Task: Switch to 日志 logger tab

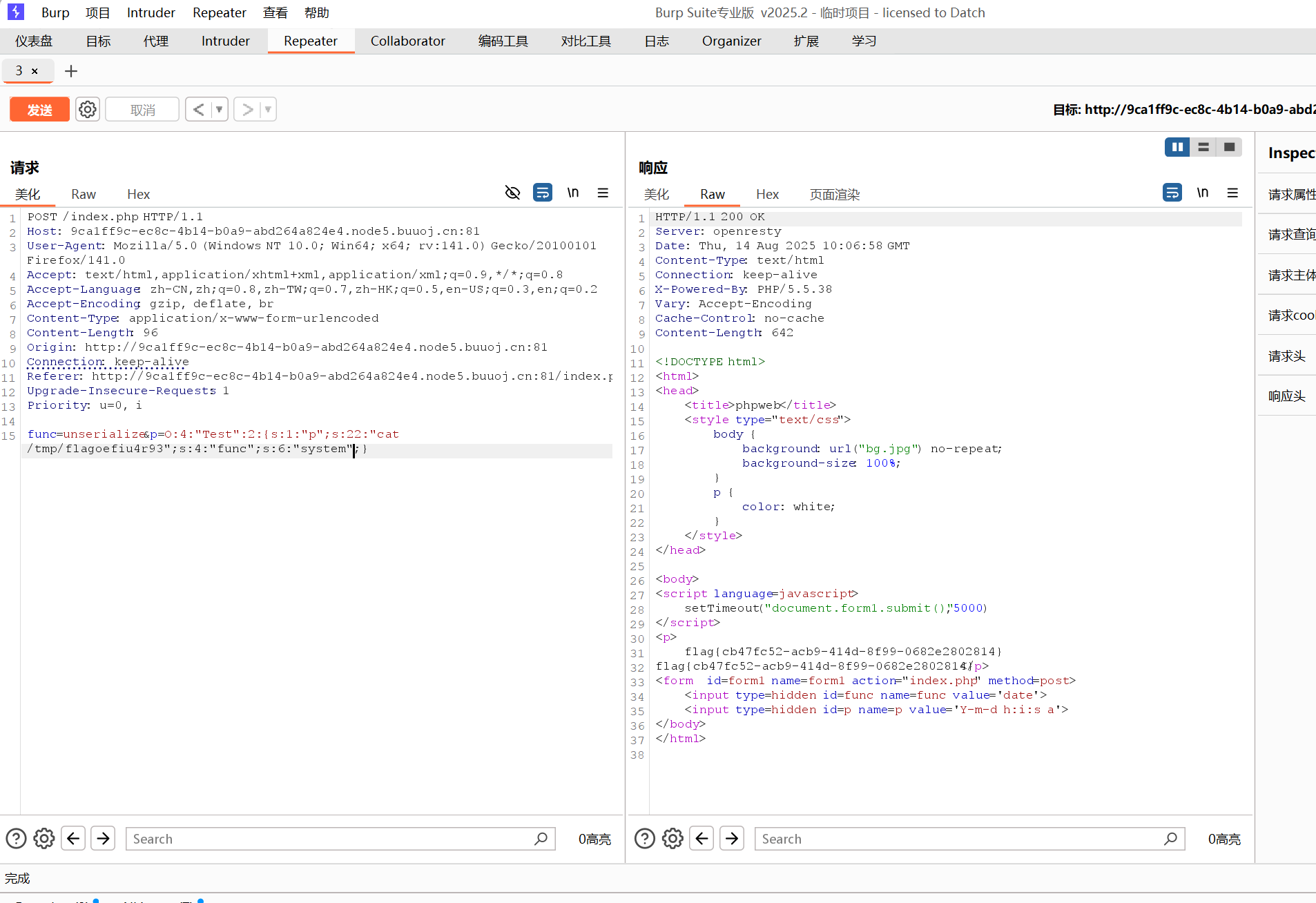Action: (x=657, y=41)
